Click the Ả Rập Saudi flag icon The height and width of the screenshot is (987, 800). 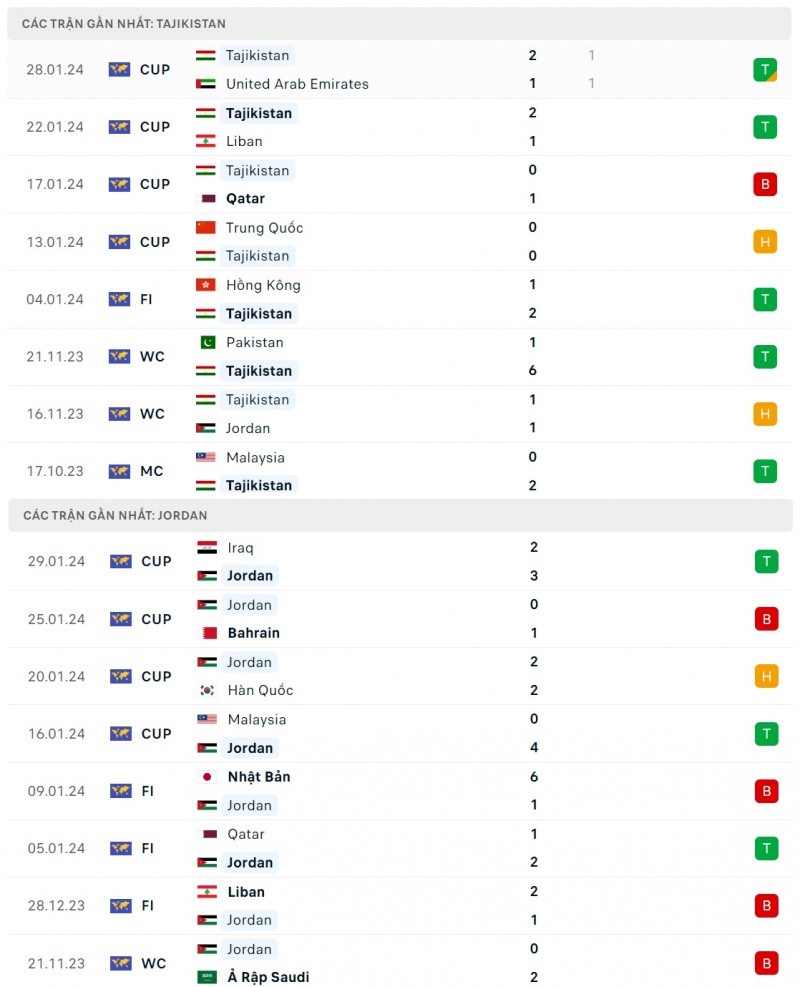tap(206, 978)
